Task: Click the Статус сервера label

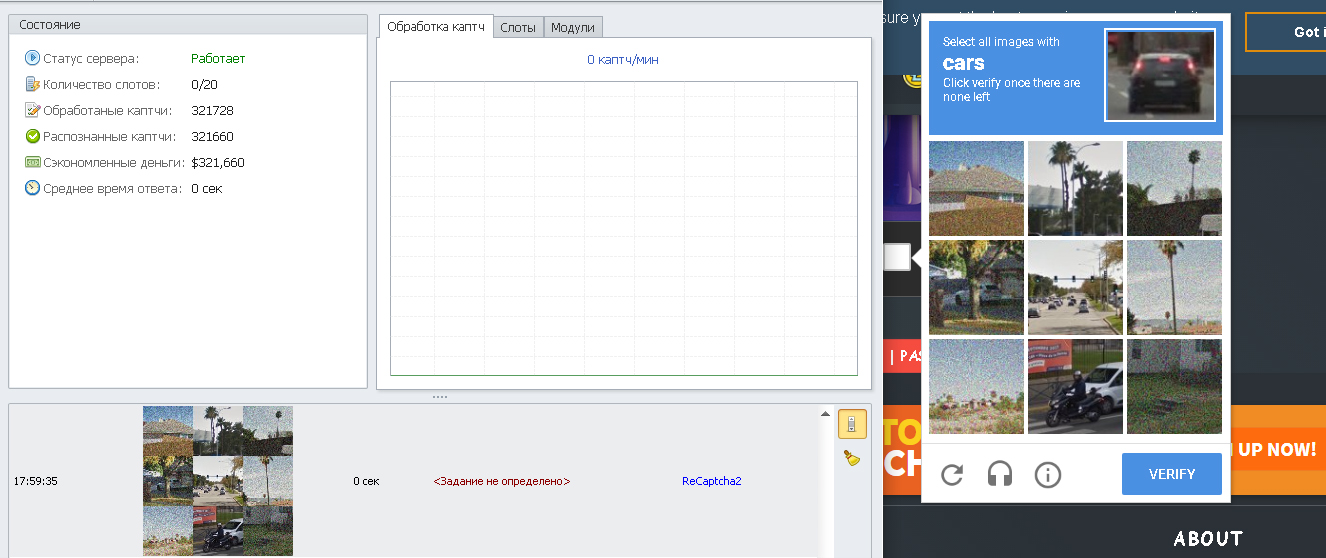Action: click(x=91, y=59)
